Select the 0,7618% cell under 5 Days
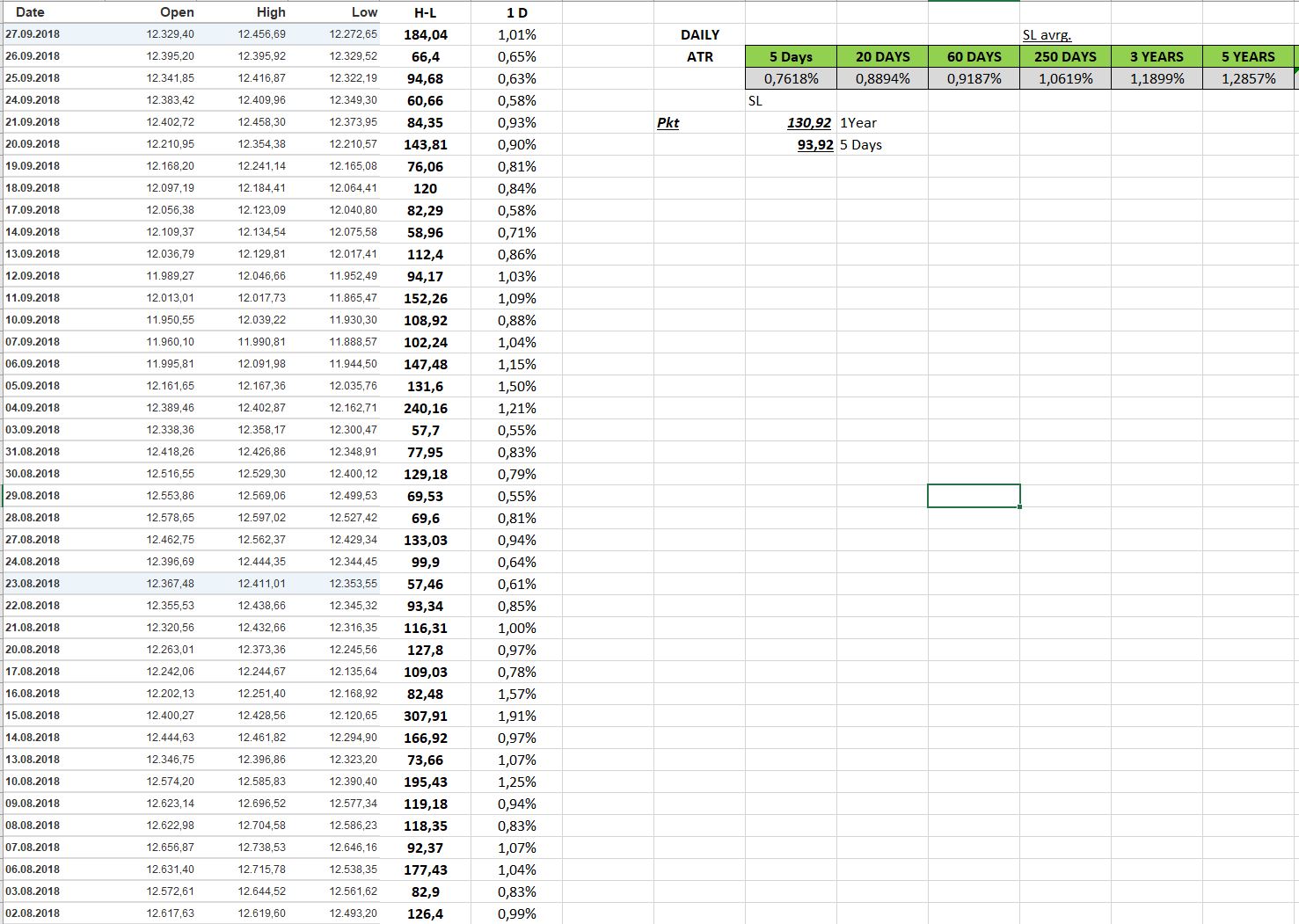1299x924 pixels. pyautogui.click(x=790, y=78)
